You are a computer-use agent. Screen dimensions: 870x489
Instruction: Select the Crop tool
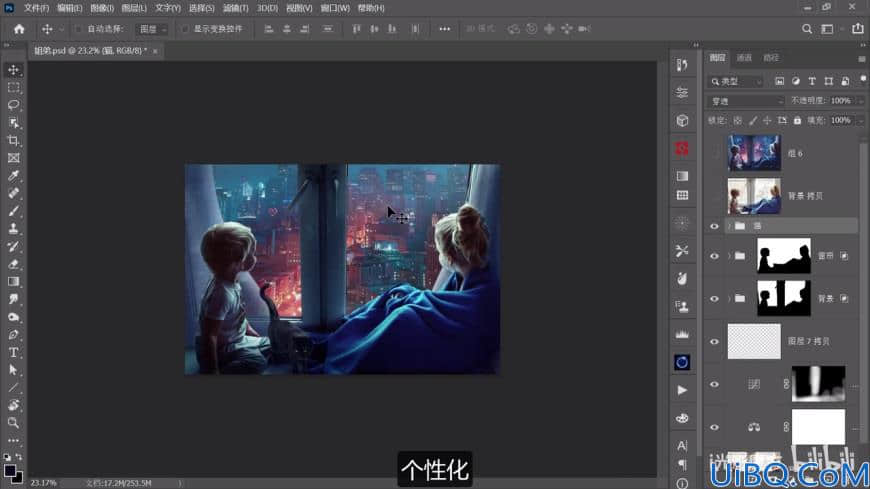[x=13, y=140]
